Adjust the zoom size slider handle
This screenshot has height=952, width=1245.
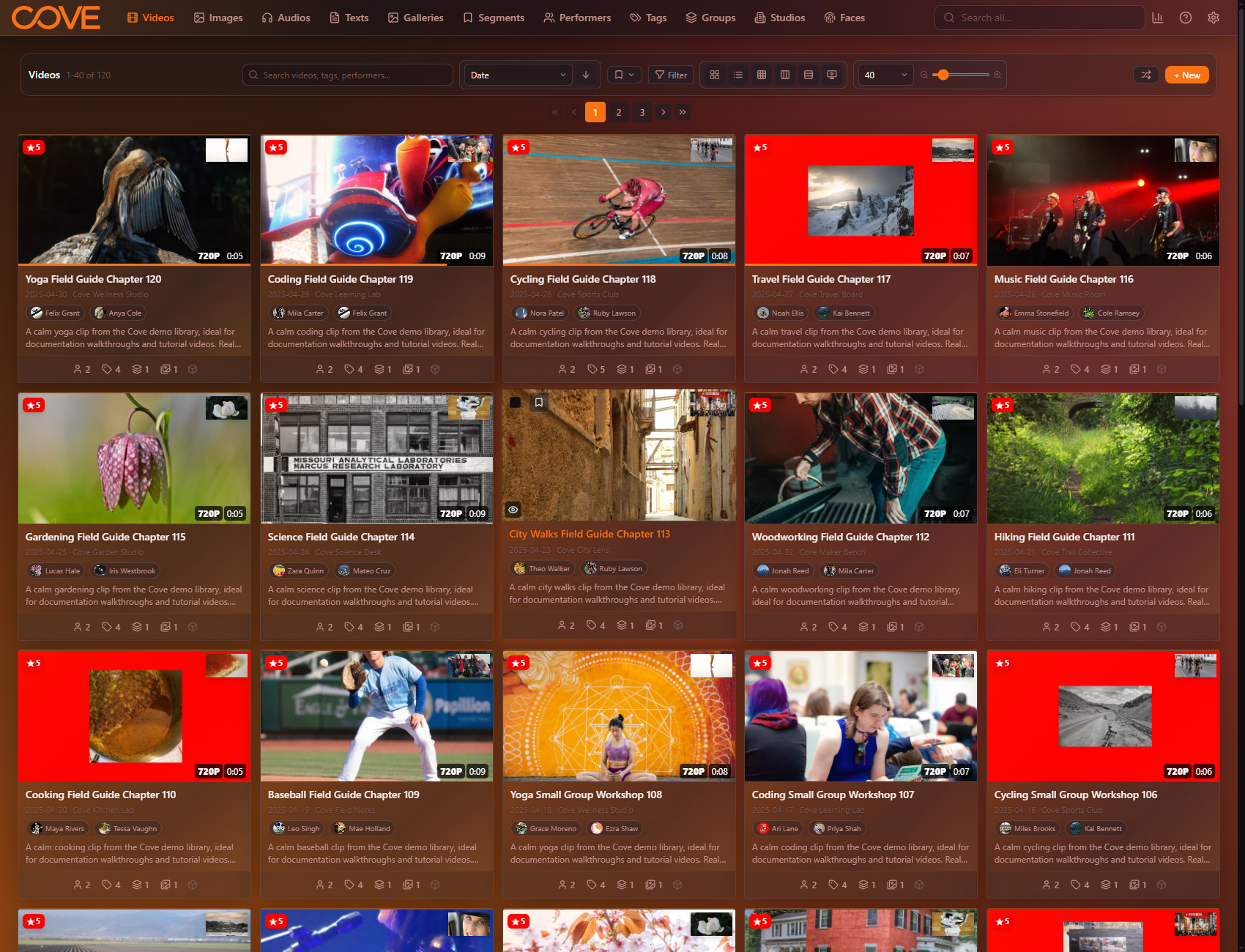tap(943, 75)
